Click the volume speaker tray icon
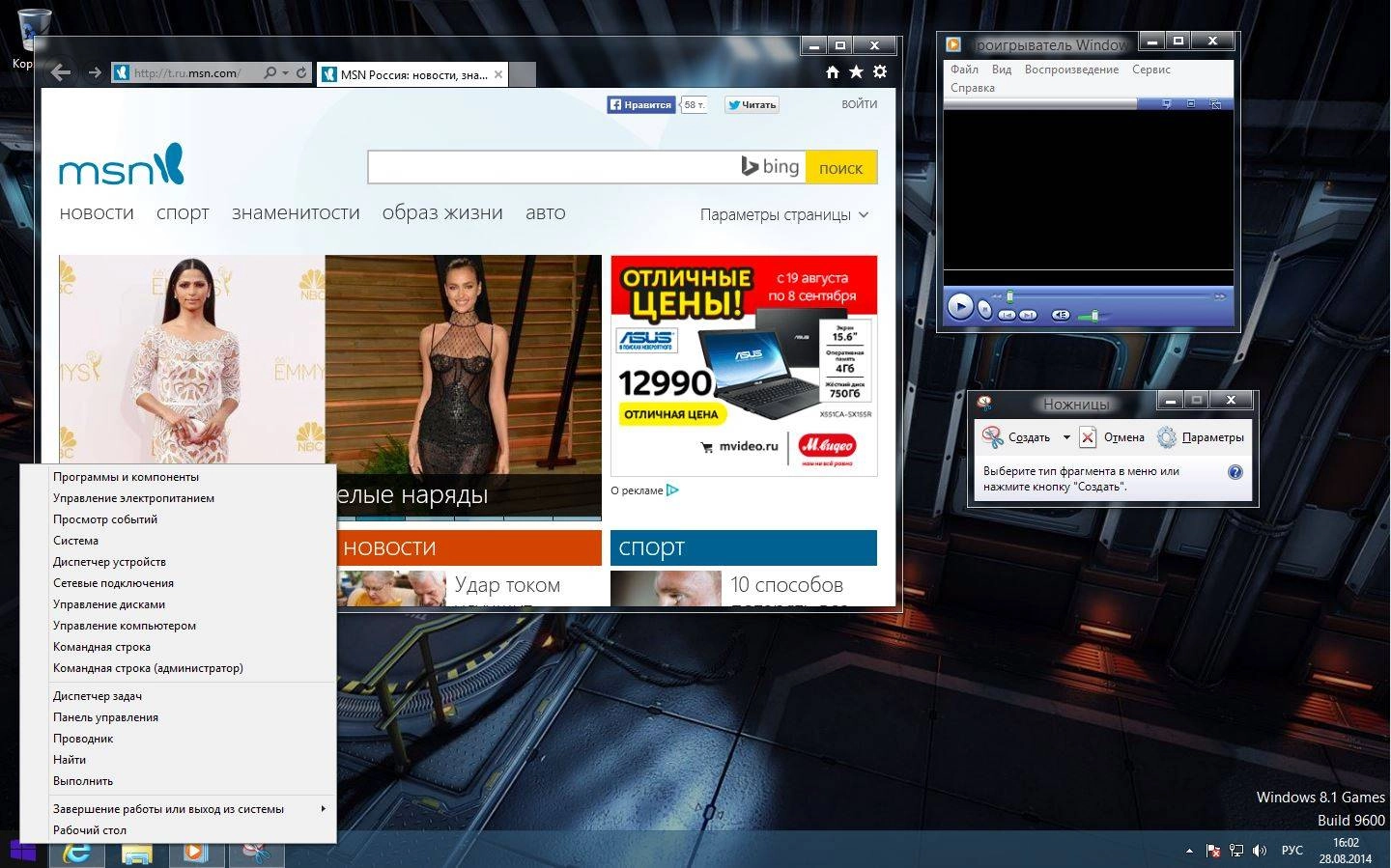1391x868 pixels. pos(1260,851)
